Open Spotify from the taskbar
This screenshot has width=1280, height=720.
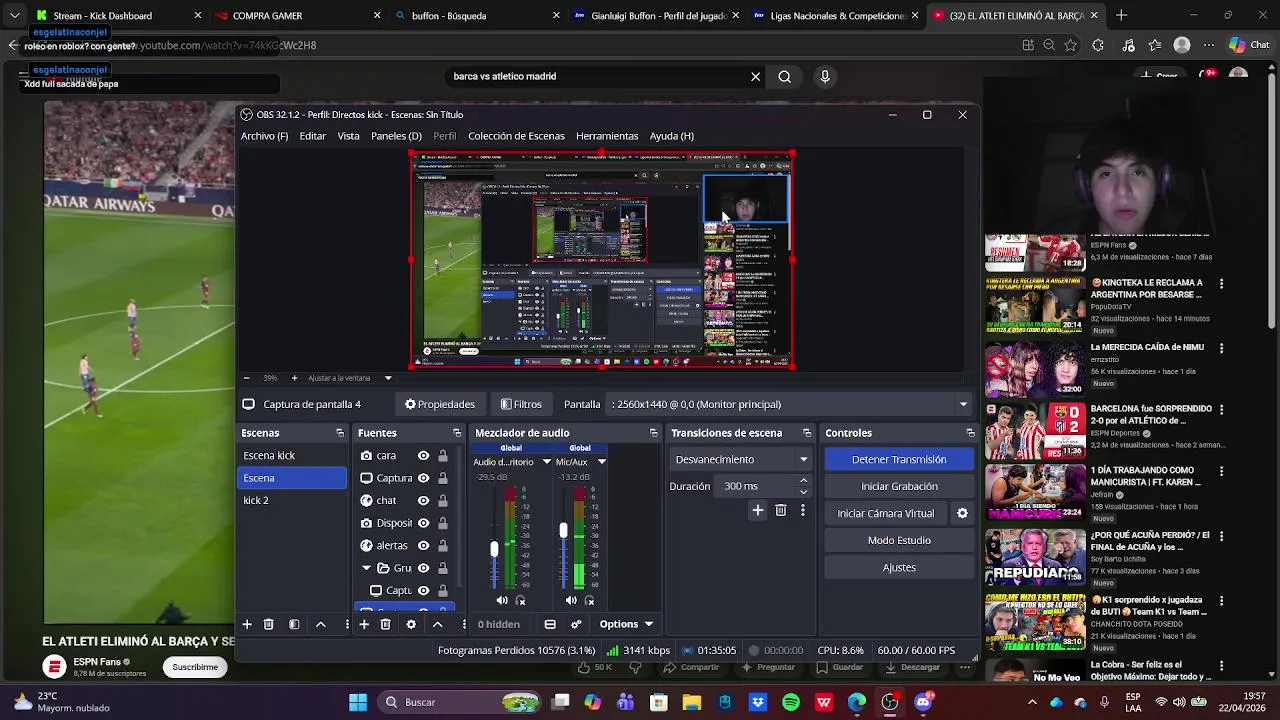coord(791,702)
